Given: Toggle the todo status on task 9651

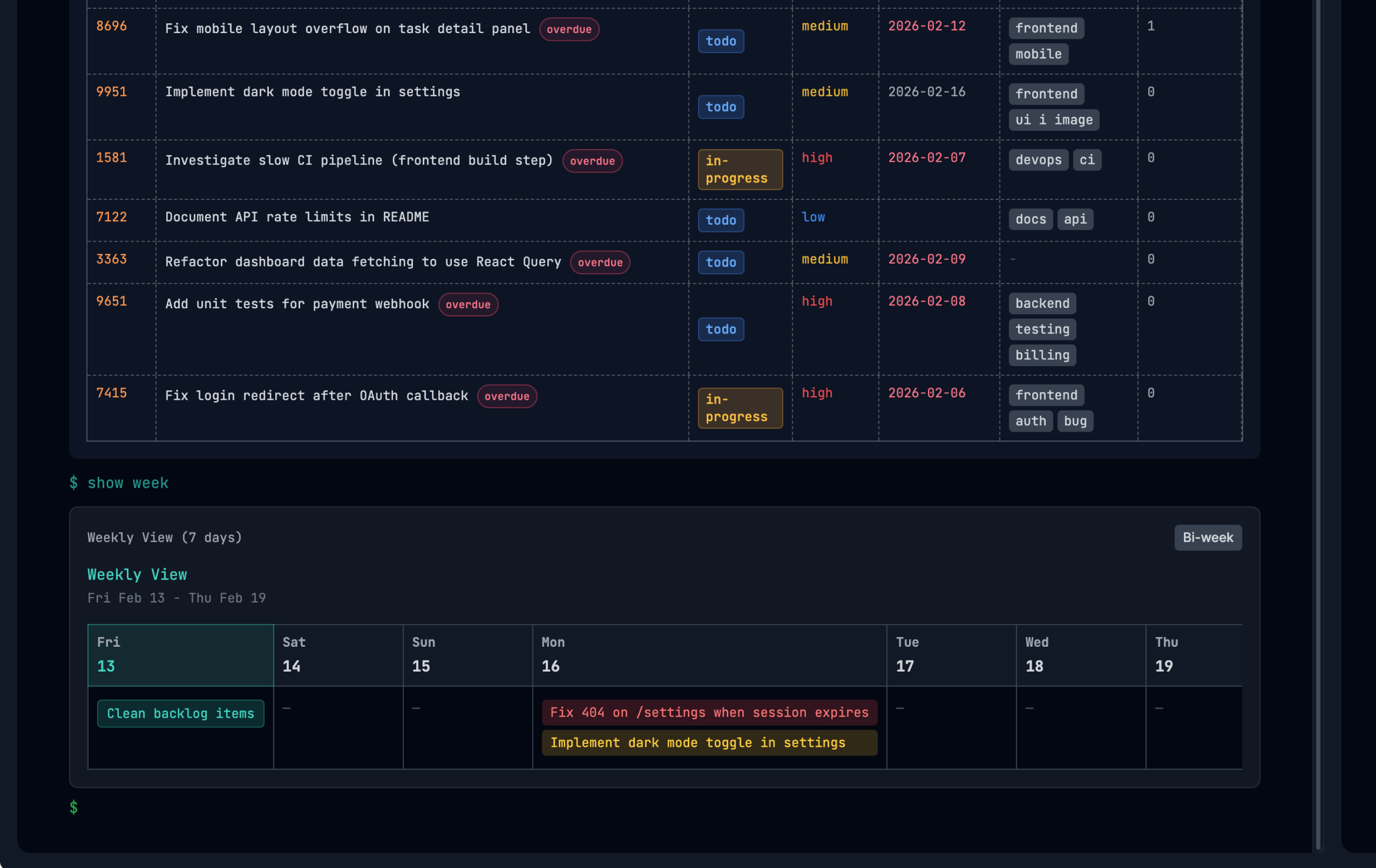Looking at the screenshot, I should click(x=720, y=329).
